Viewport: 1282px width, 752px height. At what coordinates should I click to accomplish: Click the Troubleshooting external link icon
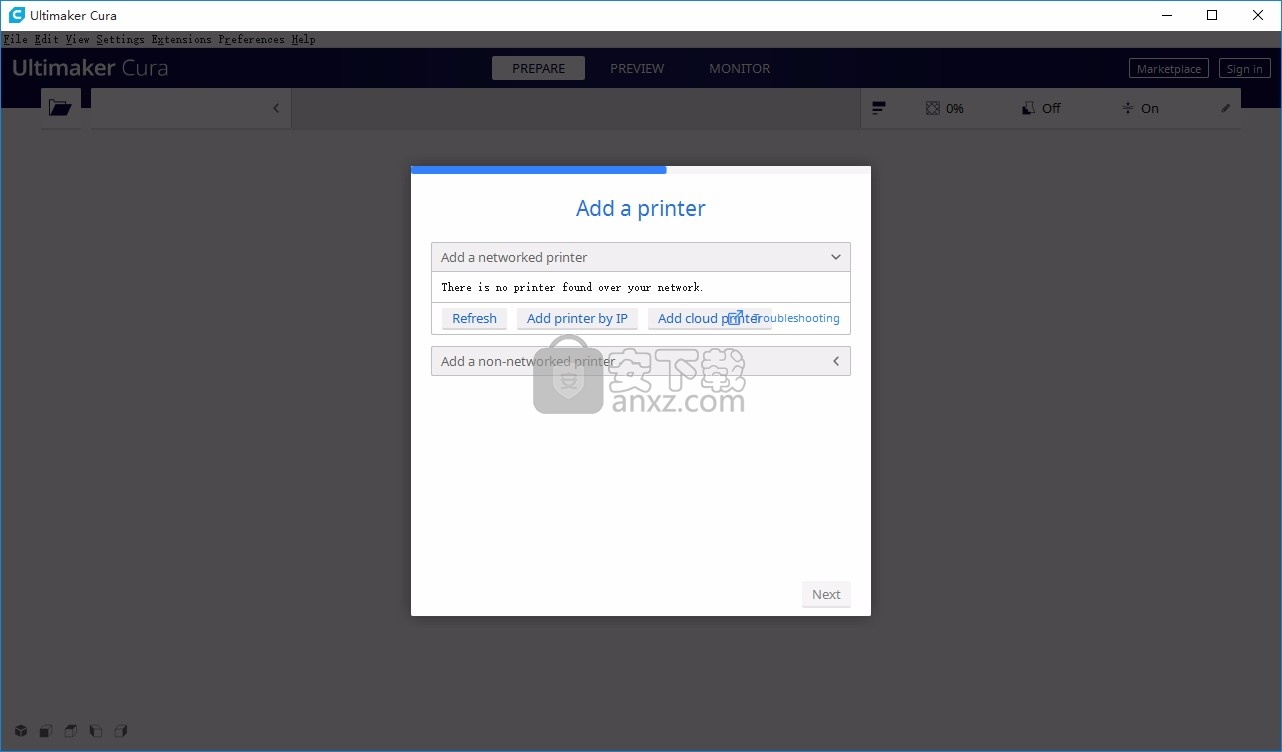coord(735,318)
